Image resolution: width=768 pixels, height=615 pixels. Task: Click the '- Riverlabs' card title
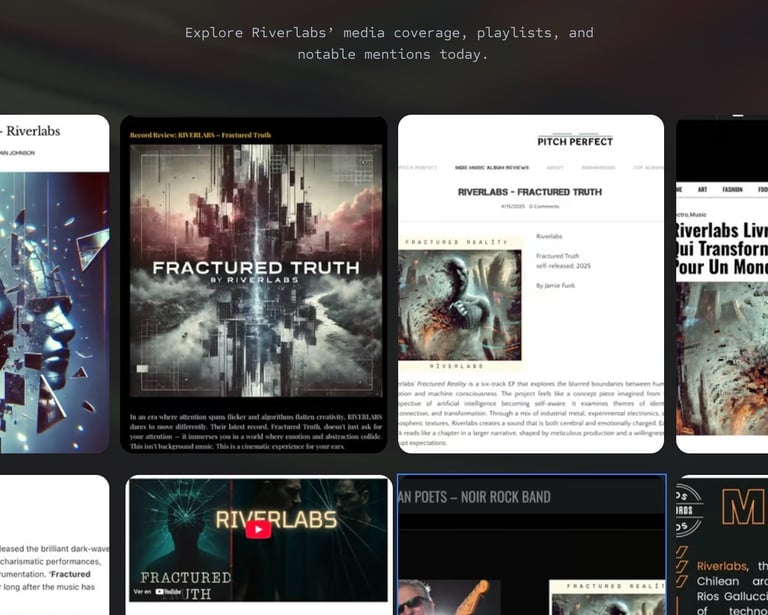click(30, 131)
